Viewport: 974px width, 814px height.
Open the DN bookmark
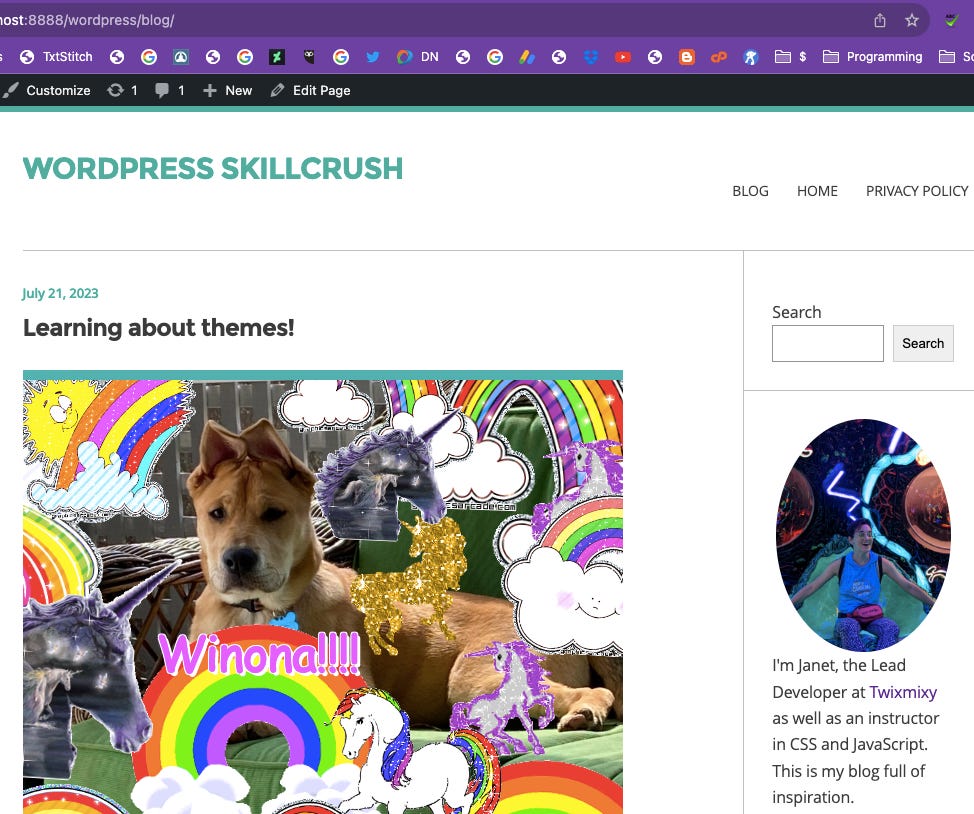point(418,57)
